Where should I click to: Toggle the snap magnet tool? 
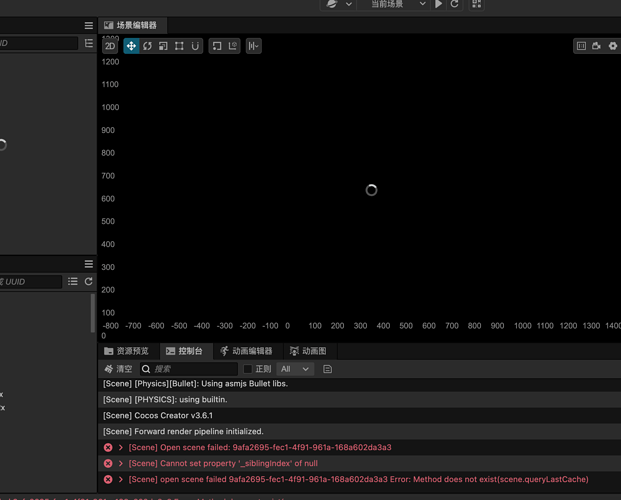click(195, 46)
